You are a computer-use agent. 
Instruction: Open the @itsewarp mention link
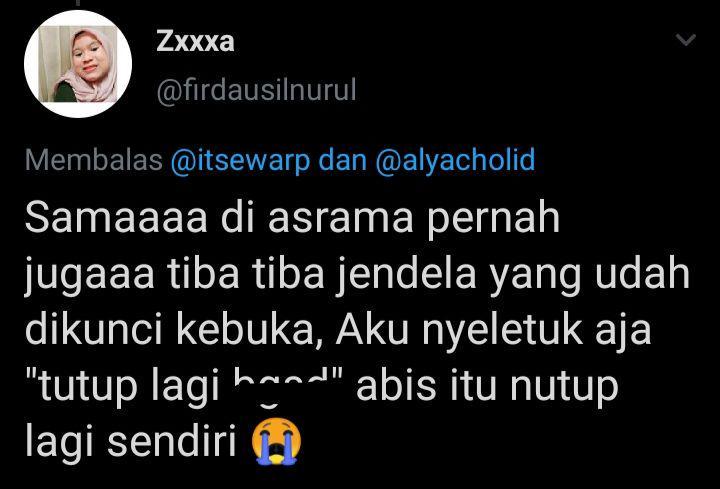240,160
